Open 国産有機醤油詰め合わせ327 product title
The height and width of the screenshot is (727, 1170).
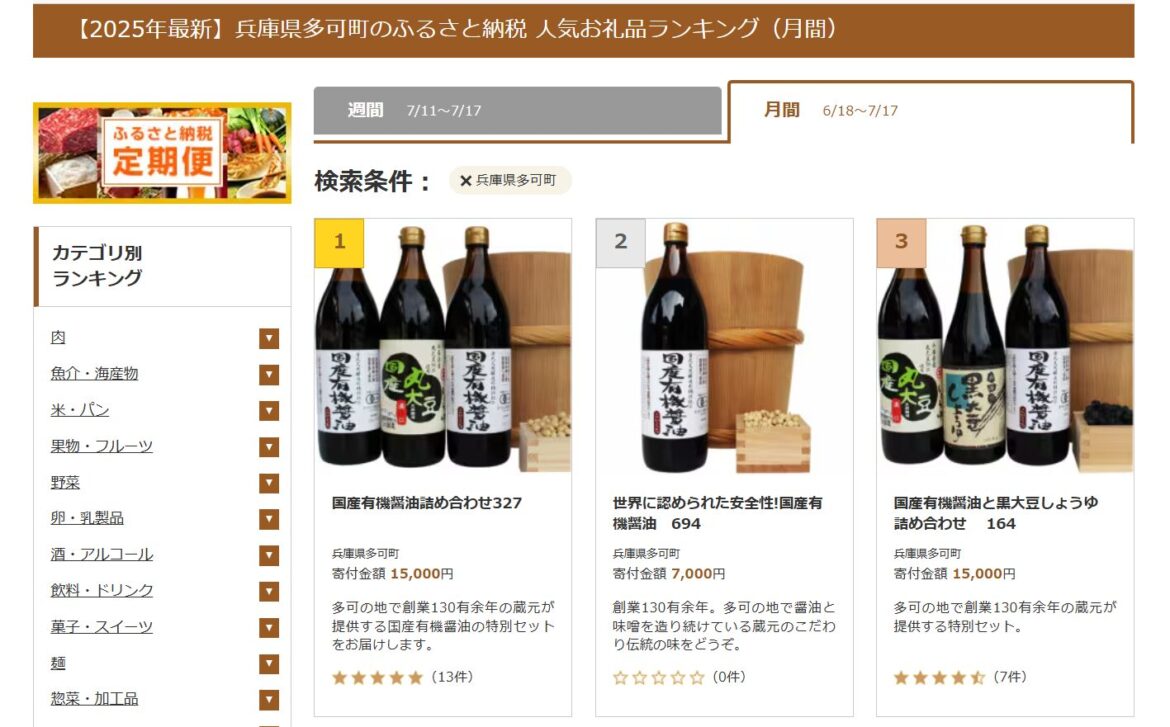pos(427,503)
